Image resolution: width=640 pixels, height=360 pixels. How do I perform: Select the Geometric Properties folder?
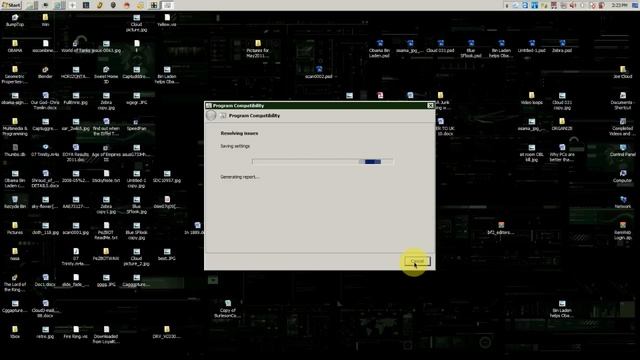15,75
